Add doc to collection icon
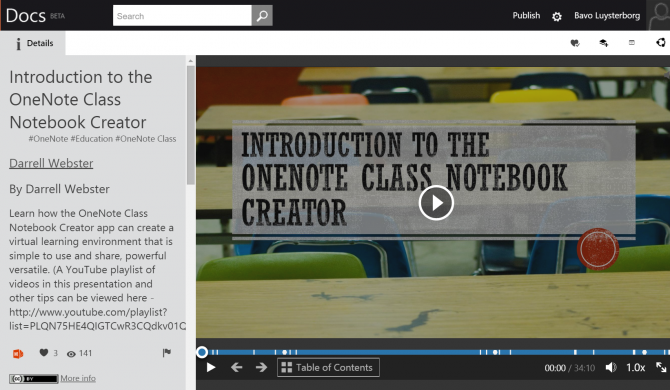This screenshot has height=390, width=670. 603,43
